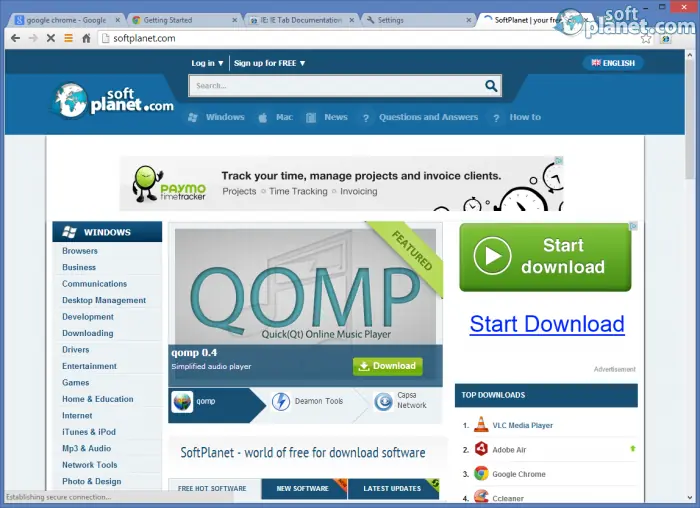Open the Browsers category
This screenshot has width=700, height=508.
(x=80, y=251)
